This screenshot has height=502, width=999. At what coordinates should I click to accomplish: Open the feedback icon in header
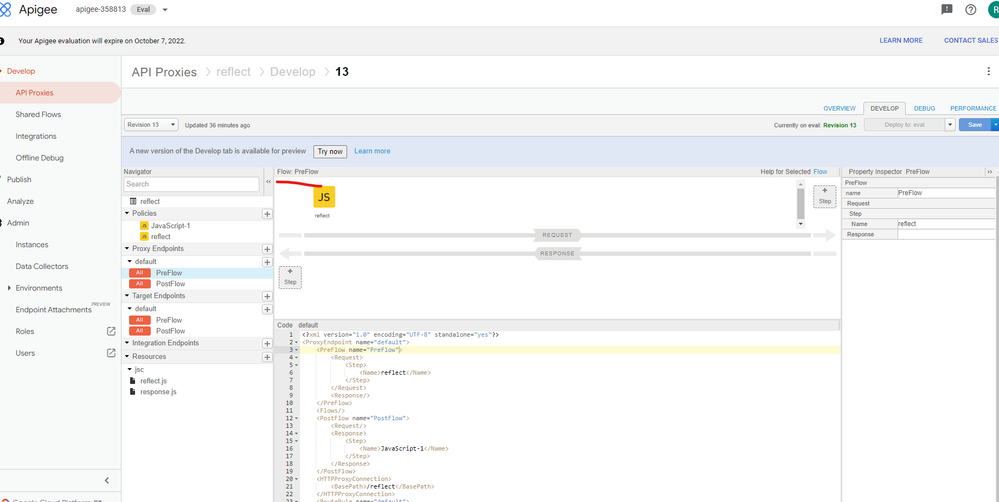tap(947, 10)
